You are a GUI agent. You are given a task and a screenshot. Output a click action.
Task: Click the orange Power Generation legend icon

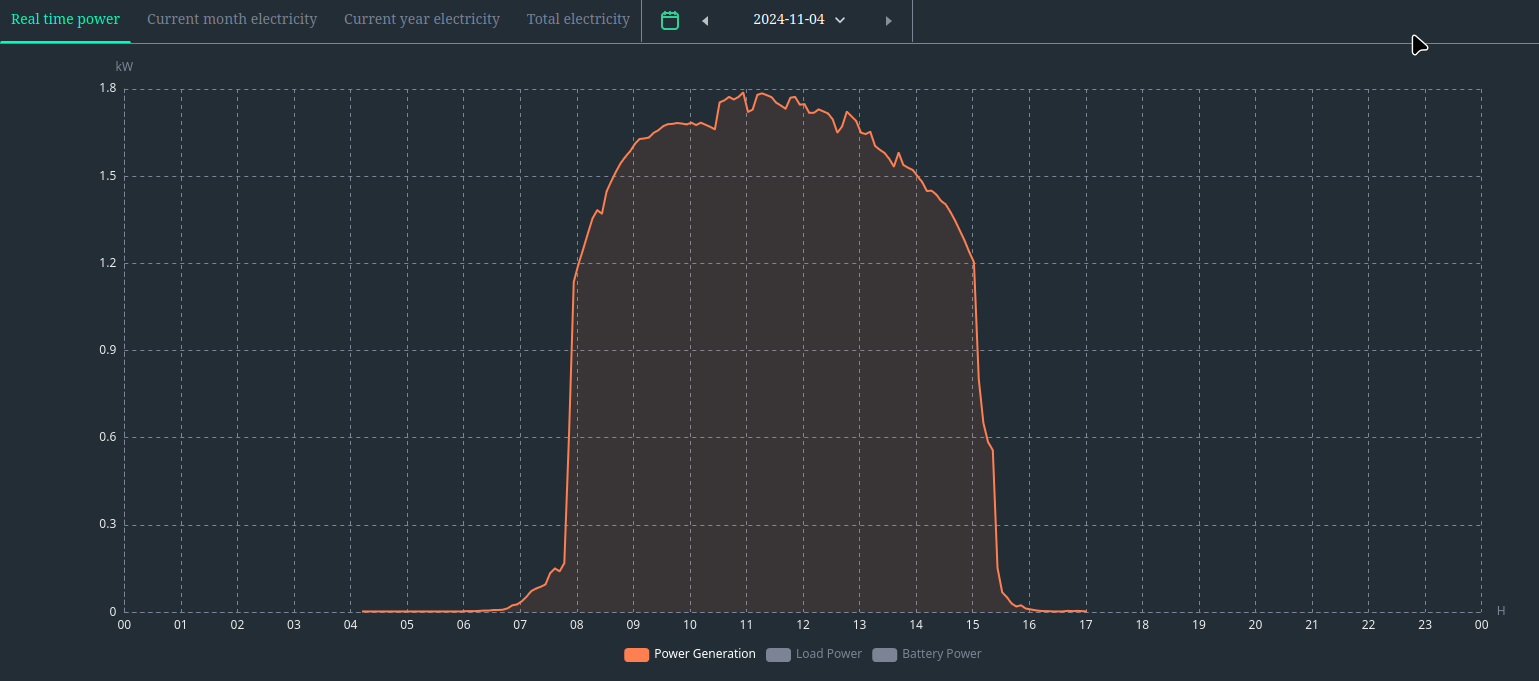click(636, 655)
